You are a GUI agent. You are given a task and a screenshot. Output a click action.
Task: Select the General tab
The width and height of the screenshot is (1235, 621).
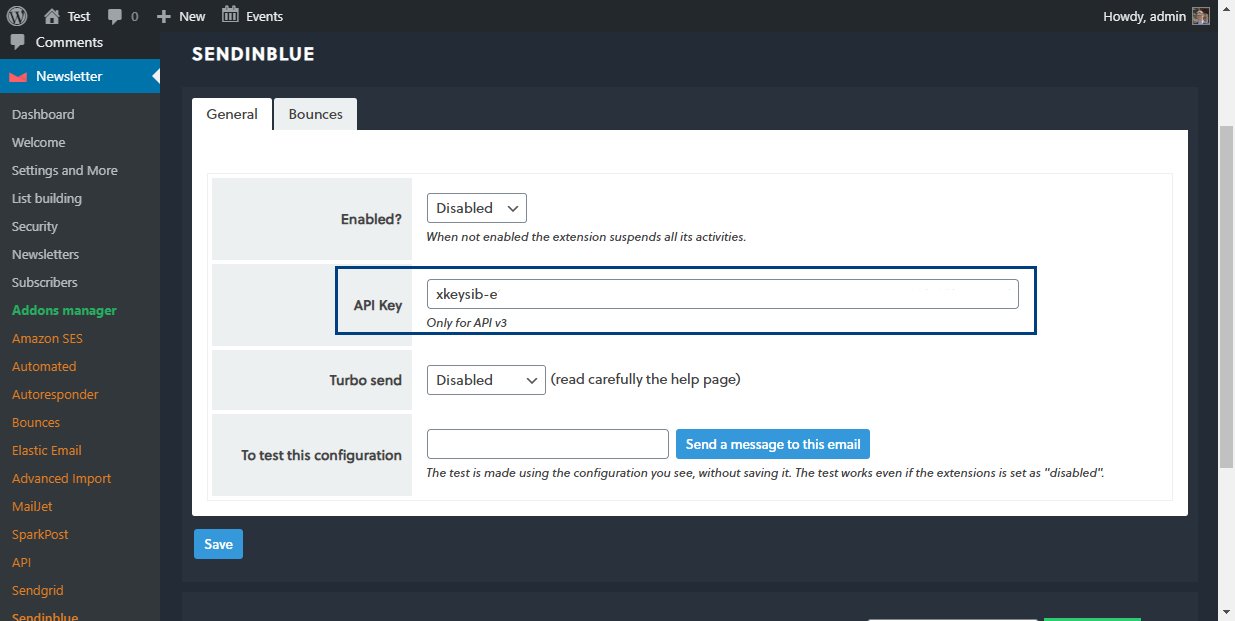coord(231,114)
